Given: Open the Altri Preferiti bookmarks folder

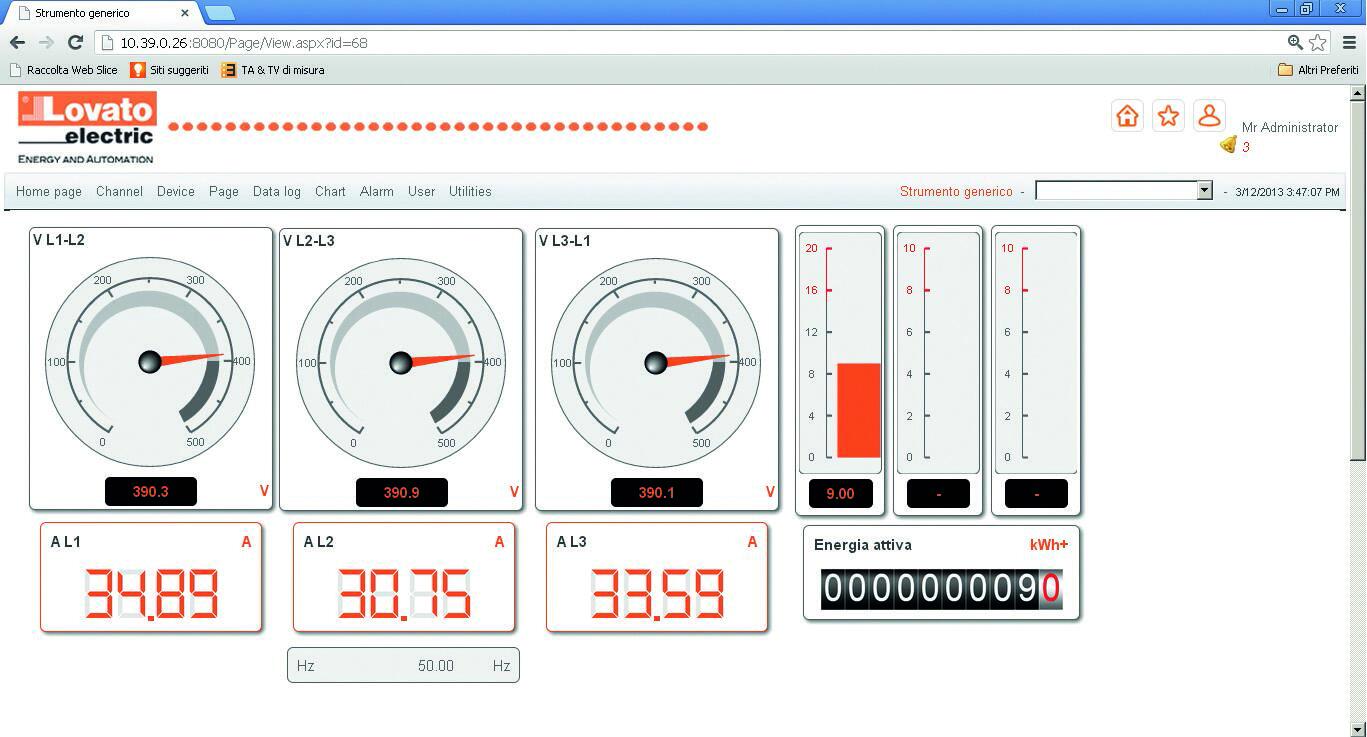Looking at the screenshot, I should tap(1317, 70).
